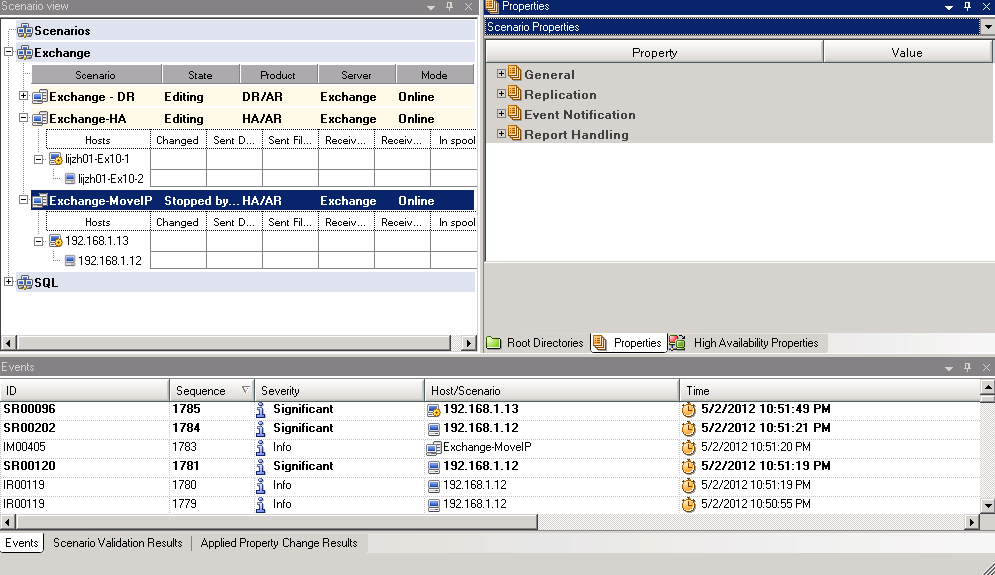
Task: Expand the Report Handling group
Action: click(502, 135)
